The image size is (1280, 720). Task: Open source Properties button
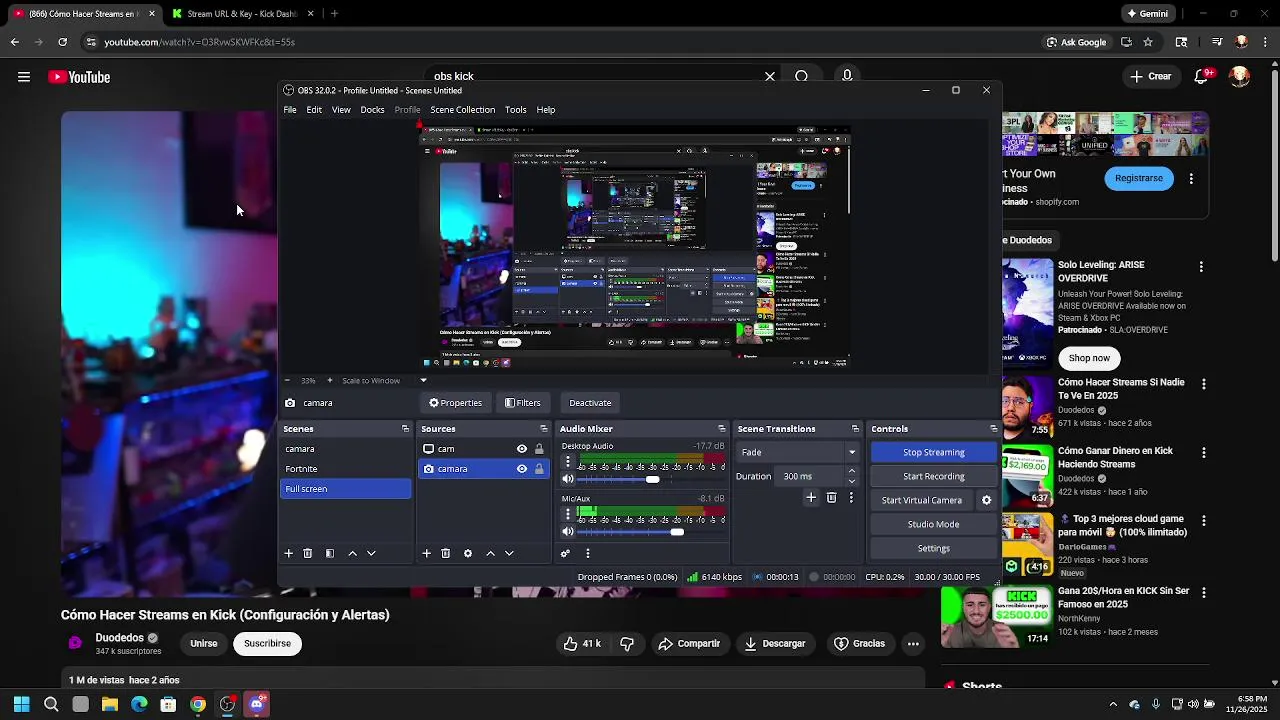point(456,403)
